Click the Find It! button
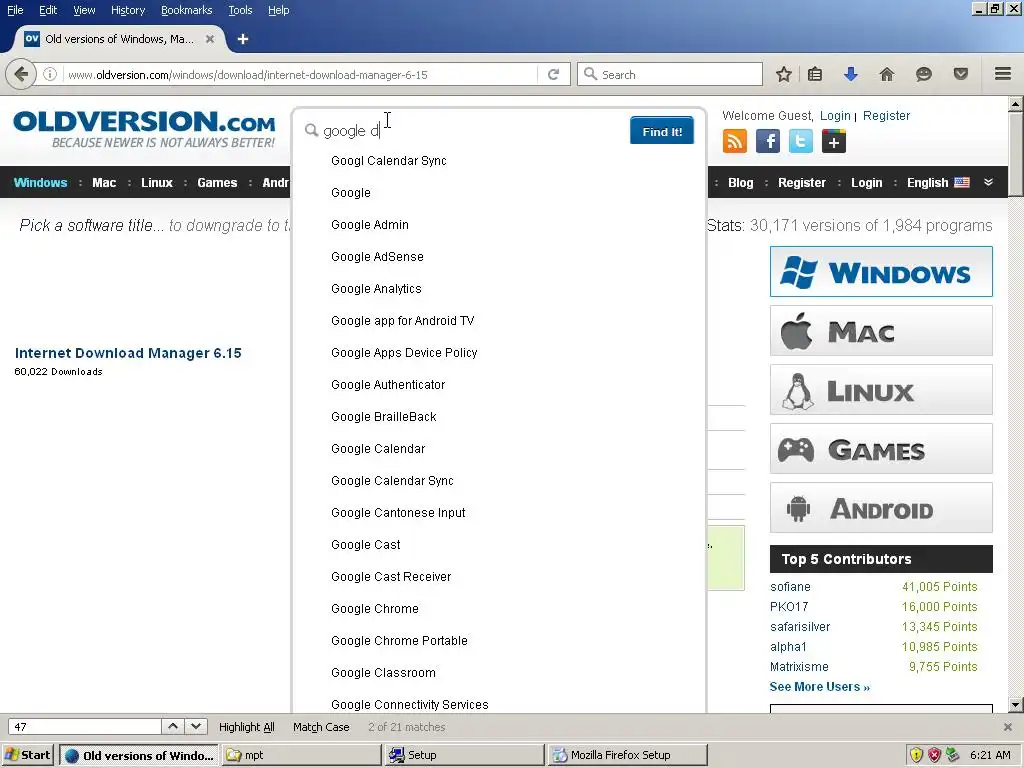Viewport: 1024px width, 768px height. (x=662, y=131)
